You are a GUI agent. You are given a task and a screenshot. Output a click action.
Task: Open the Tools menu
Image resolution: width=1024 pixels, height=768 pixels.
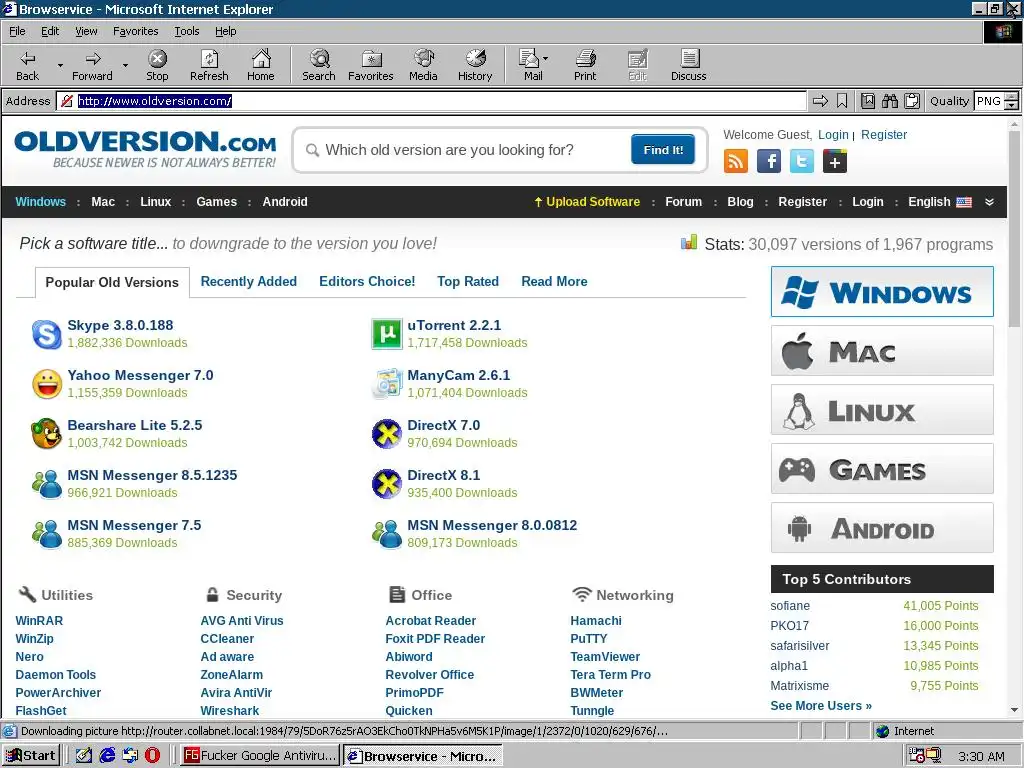[187, 31]
